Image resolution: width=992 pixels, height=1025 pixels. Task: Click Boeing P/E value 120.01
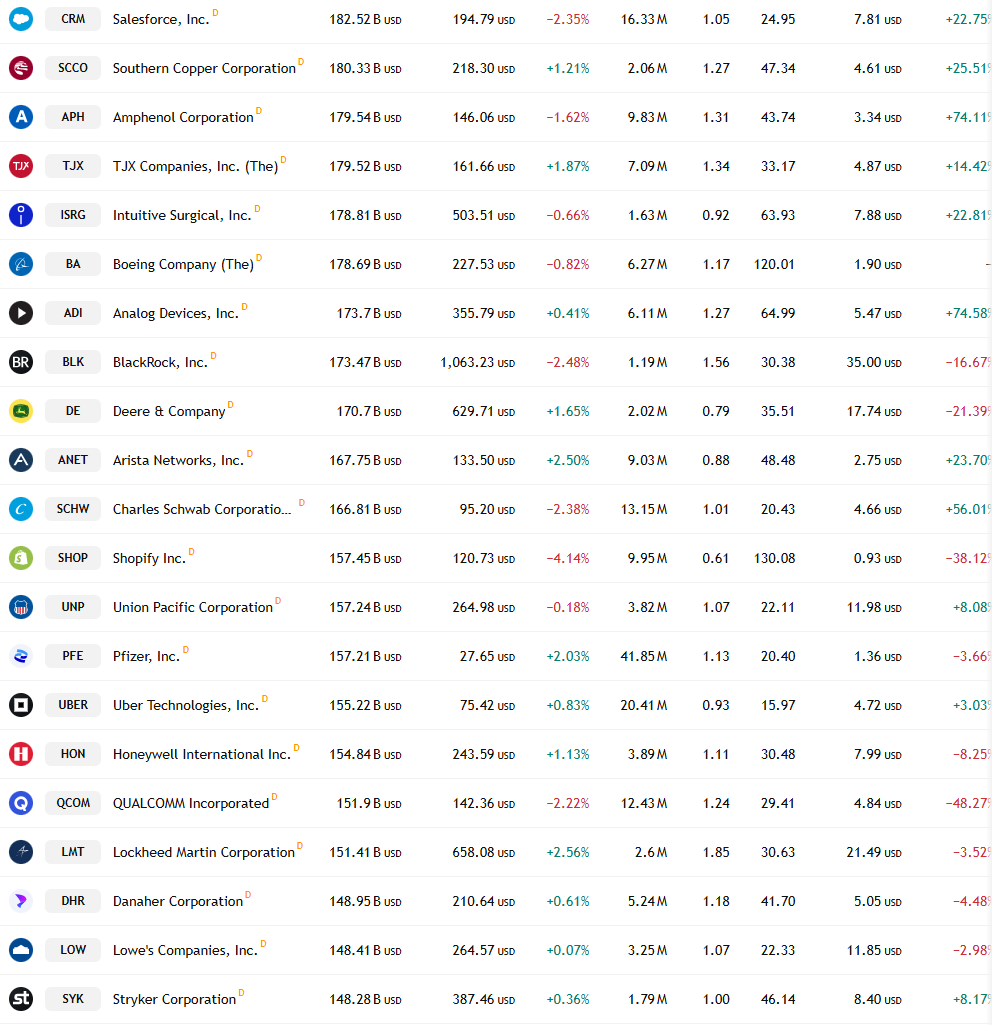coord(774,265)
